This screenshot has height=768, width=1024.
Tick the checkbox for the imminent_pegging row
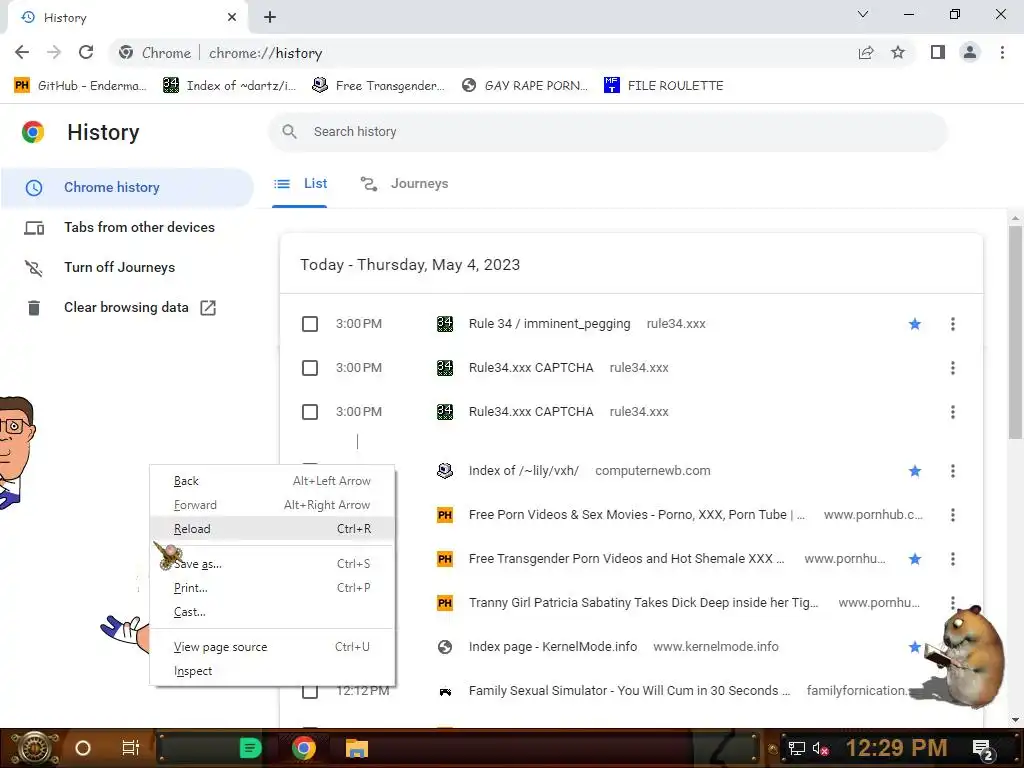310,324
